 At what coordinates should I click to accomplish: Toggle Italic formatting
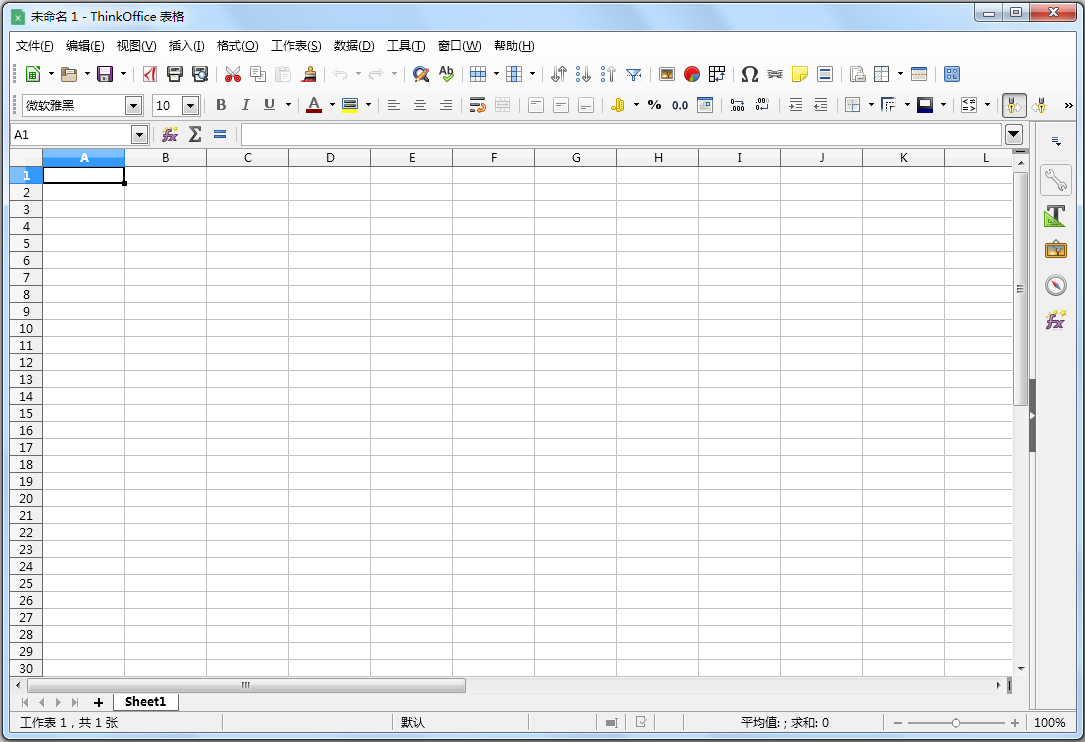coord(245,105)
